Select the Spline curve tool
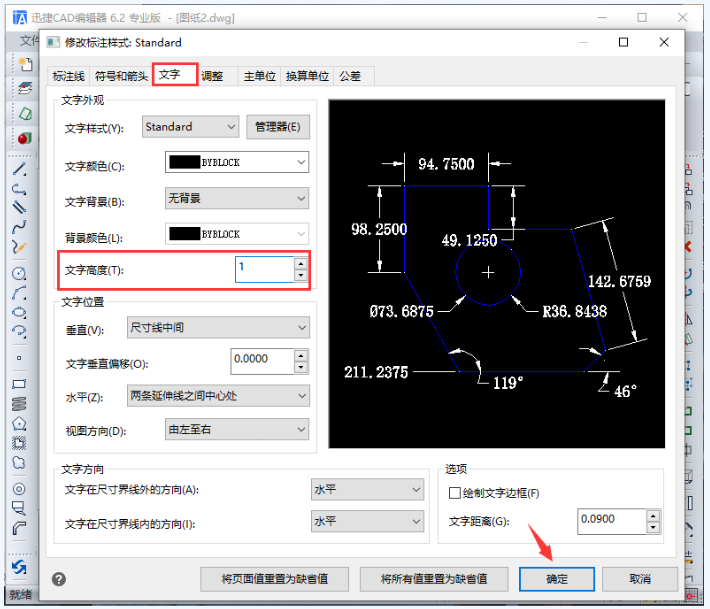Screen dimensions: 710x609 point(19,226)
